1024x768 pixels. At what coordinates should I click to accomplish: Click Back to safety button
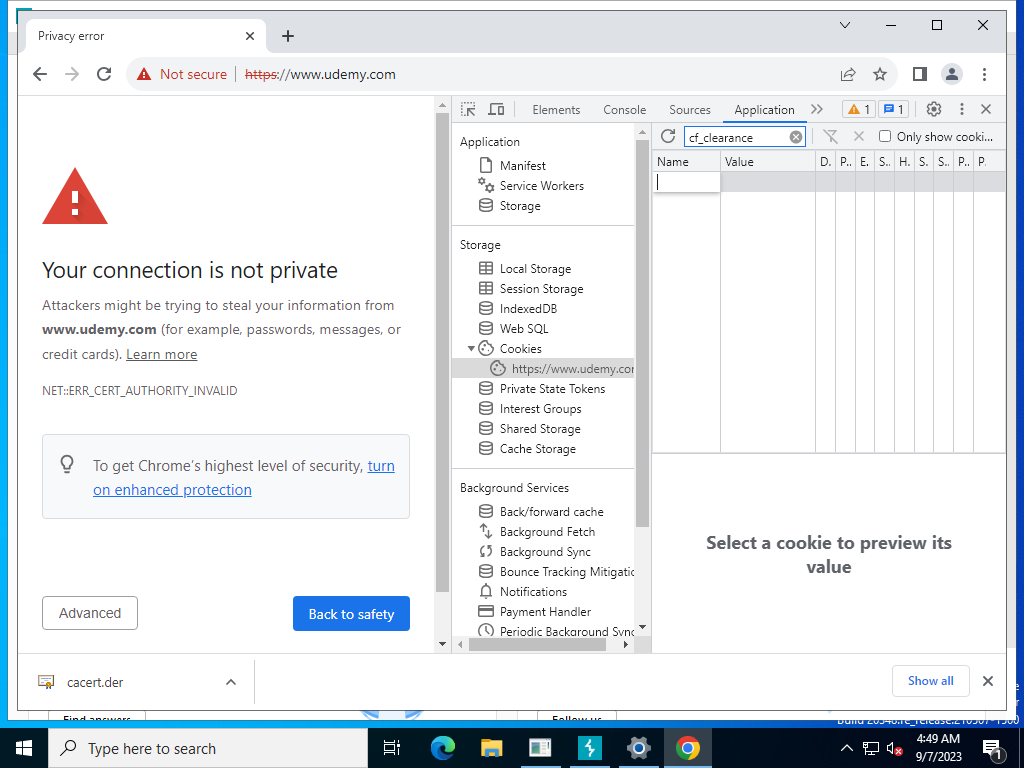coord(351,613)
